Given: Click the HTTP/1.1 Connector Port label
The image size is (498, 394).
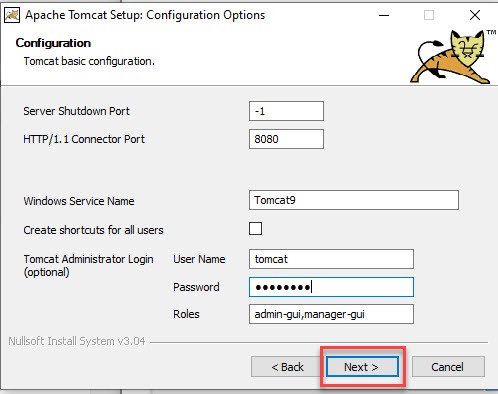Looking at the screenshot, I should pos(84,139).
